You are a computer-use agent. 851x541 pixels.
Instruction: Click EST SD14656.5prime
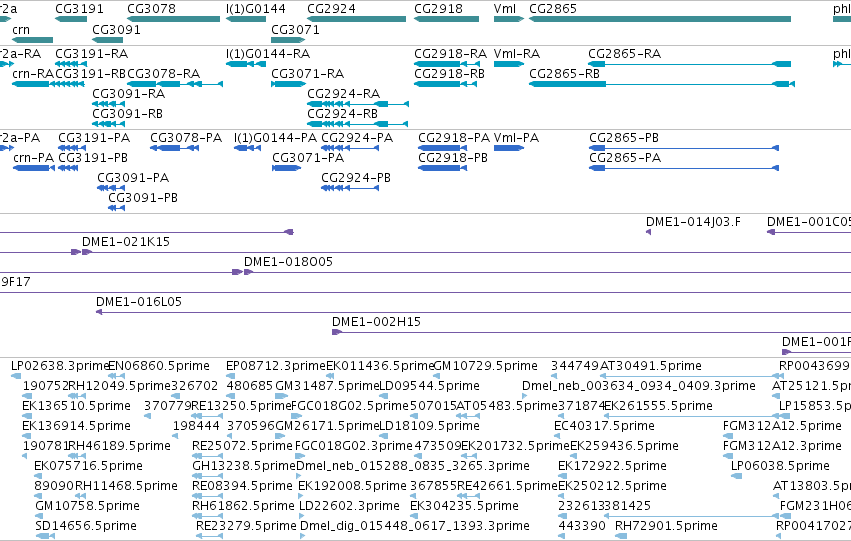tap(86, 526)
